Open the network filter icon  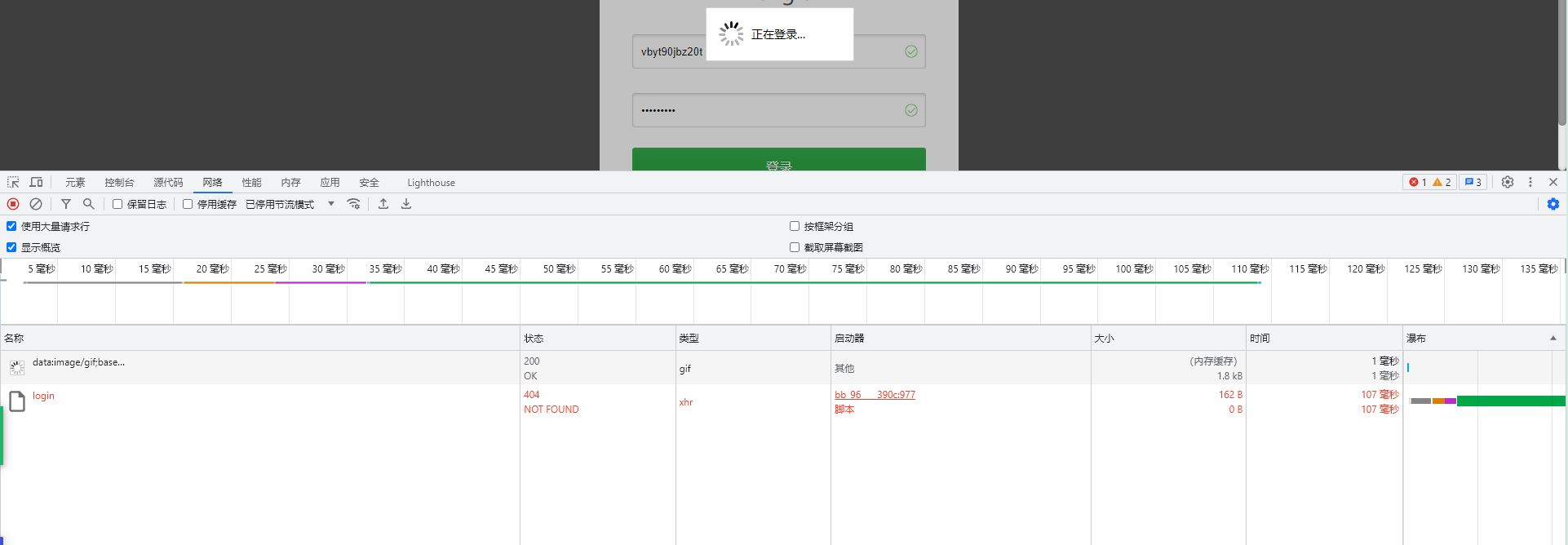coord(66,204)
